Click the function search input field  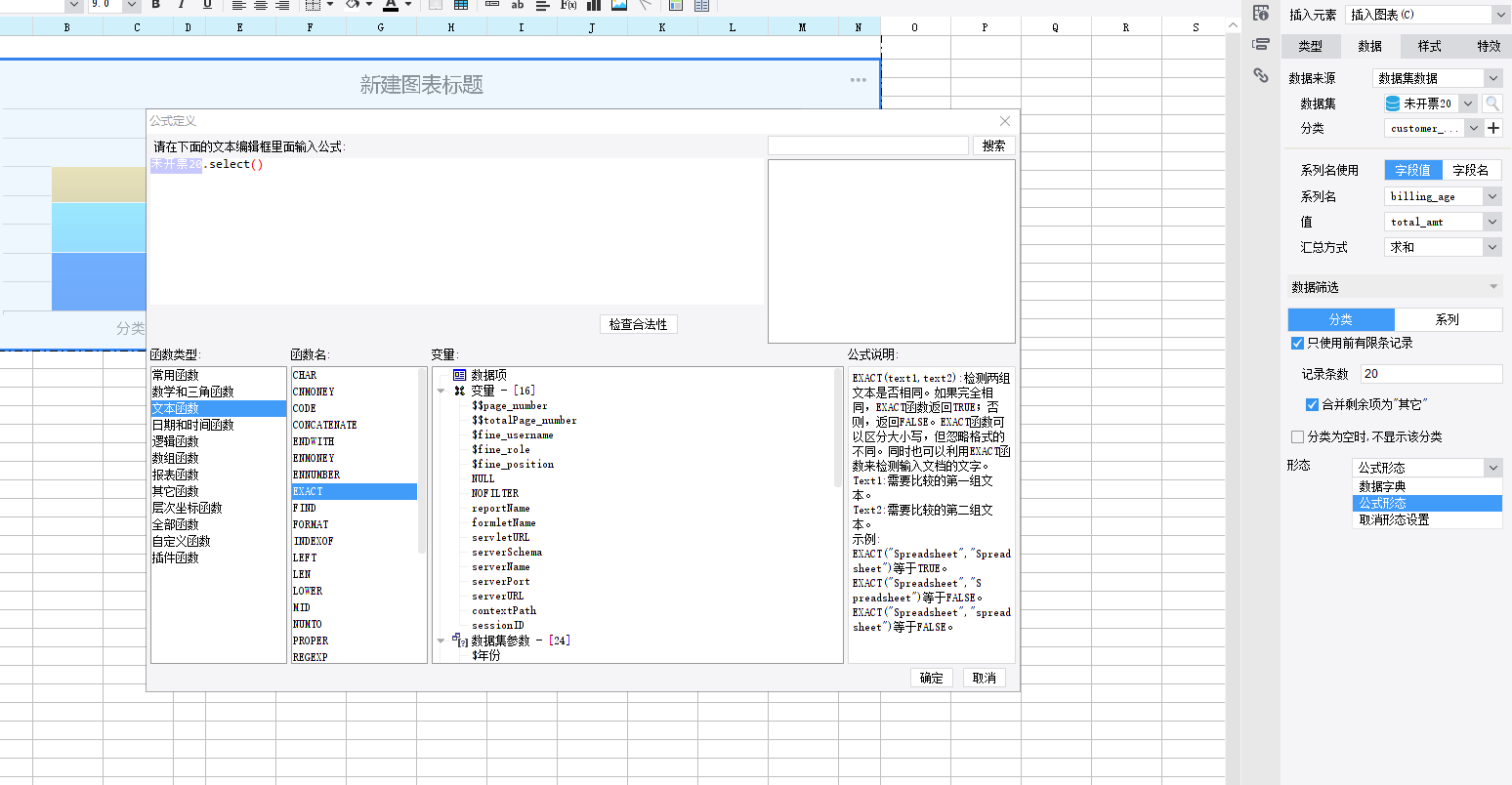[868, 145]
